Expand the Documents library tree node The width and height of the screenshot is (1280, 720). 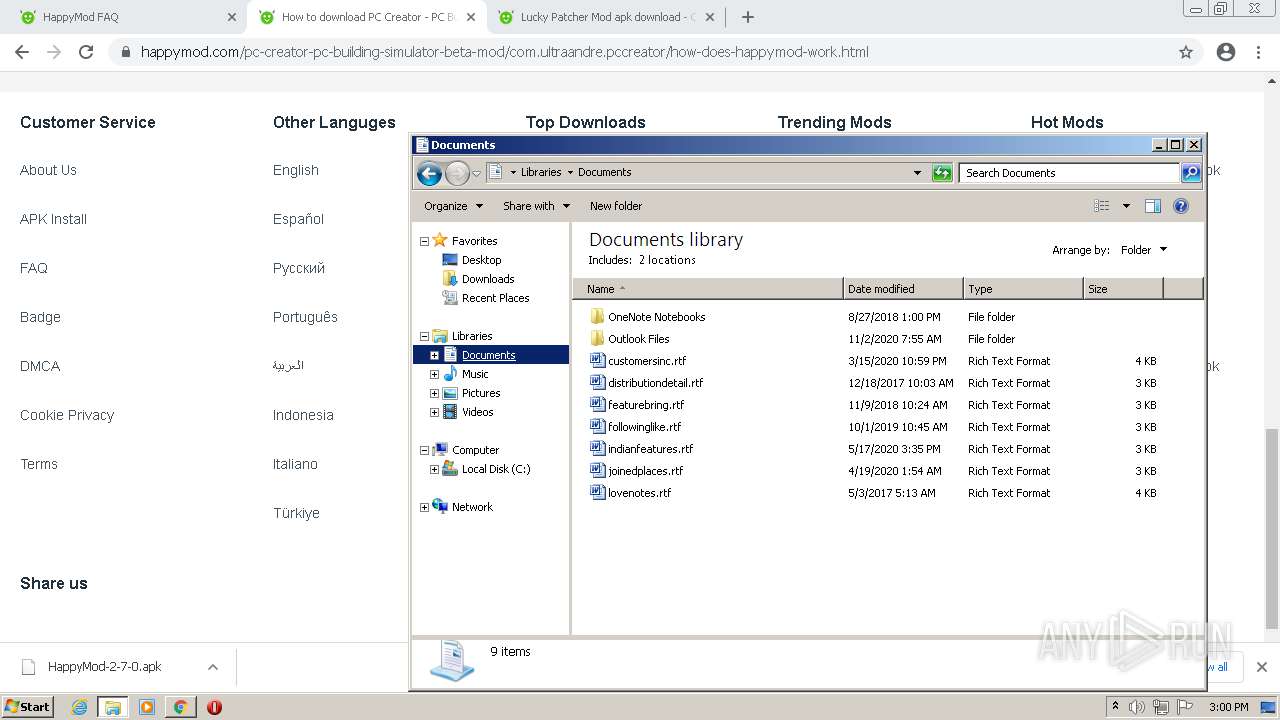434,355
